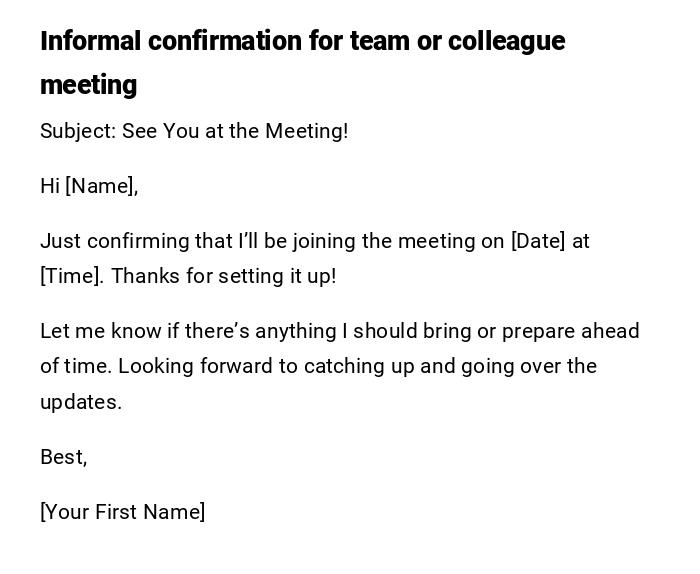Image resolution: width=700 pixels, height=574 pixels.
Task: Click the text "See You at the Meeting!"
Action: tap(235, 131)
